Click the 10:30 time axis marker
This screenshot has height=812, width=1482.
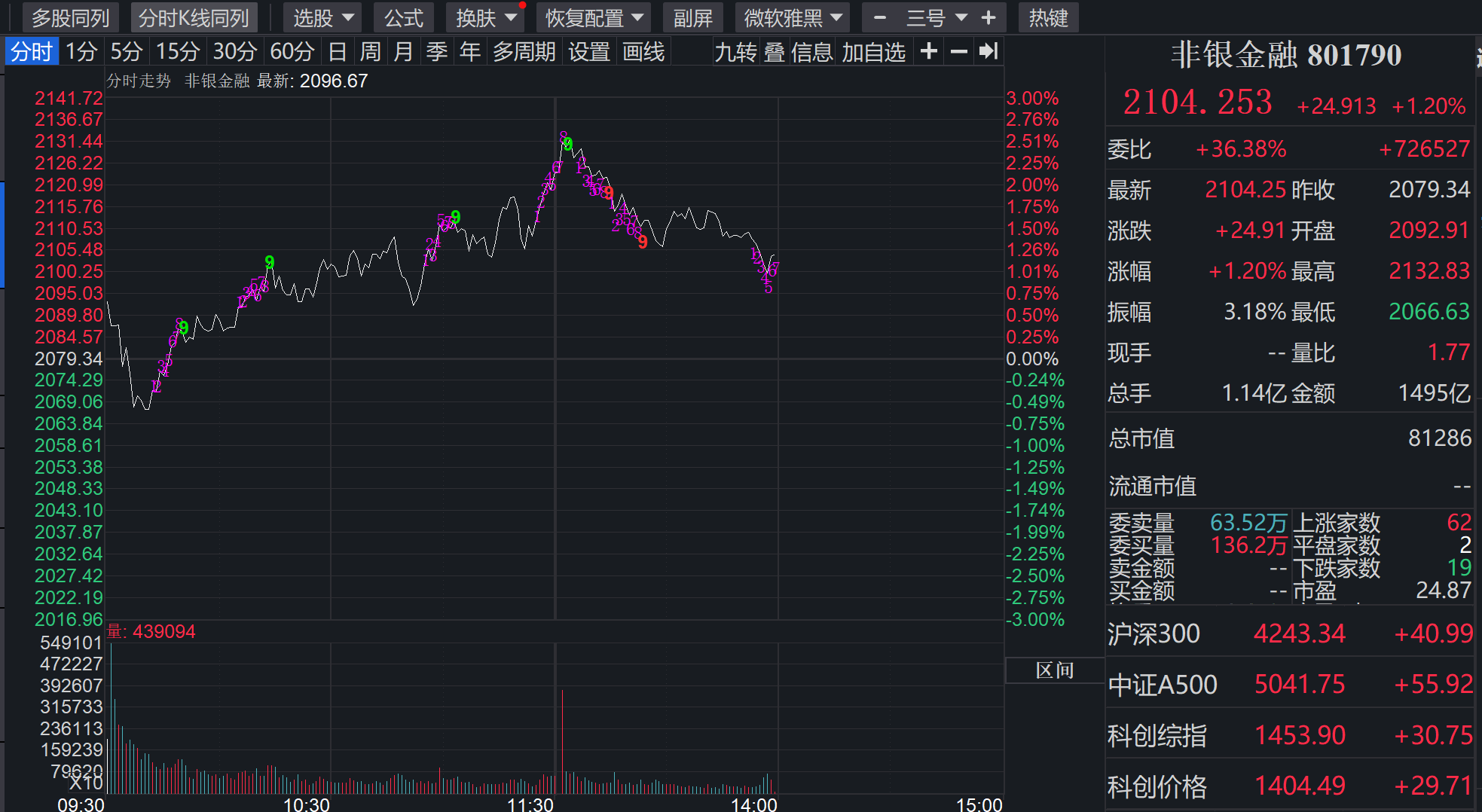pyautogui.click(x=306, y=804)
